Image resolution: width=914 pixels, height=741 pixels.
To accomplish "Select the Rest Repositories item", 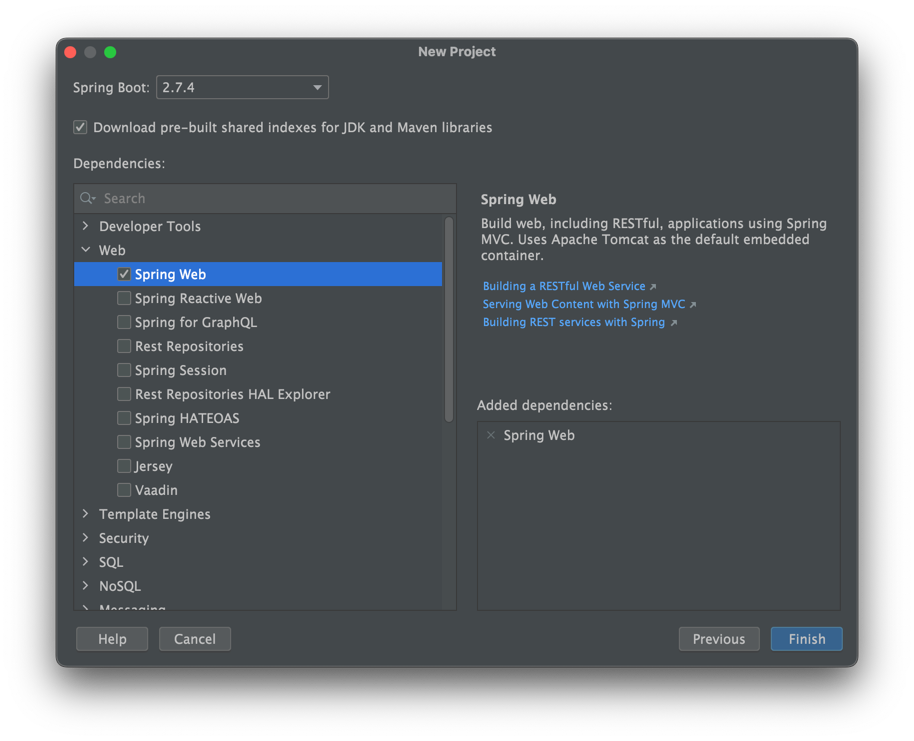I will click(x=189, y=346).
